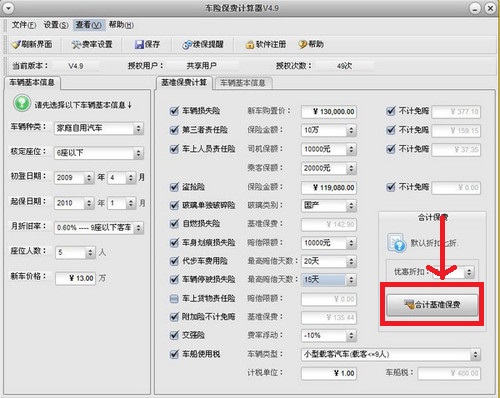Open the title bar system menu arrow
500x398 pixels.
tap(8, 8)
